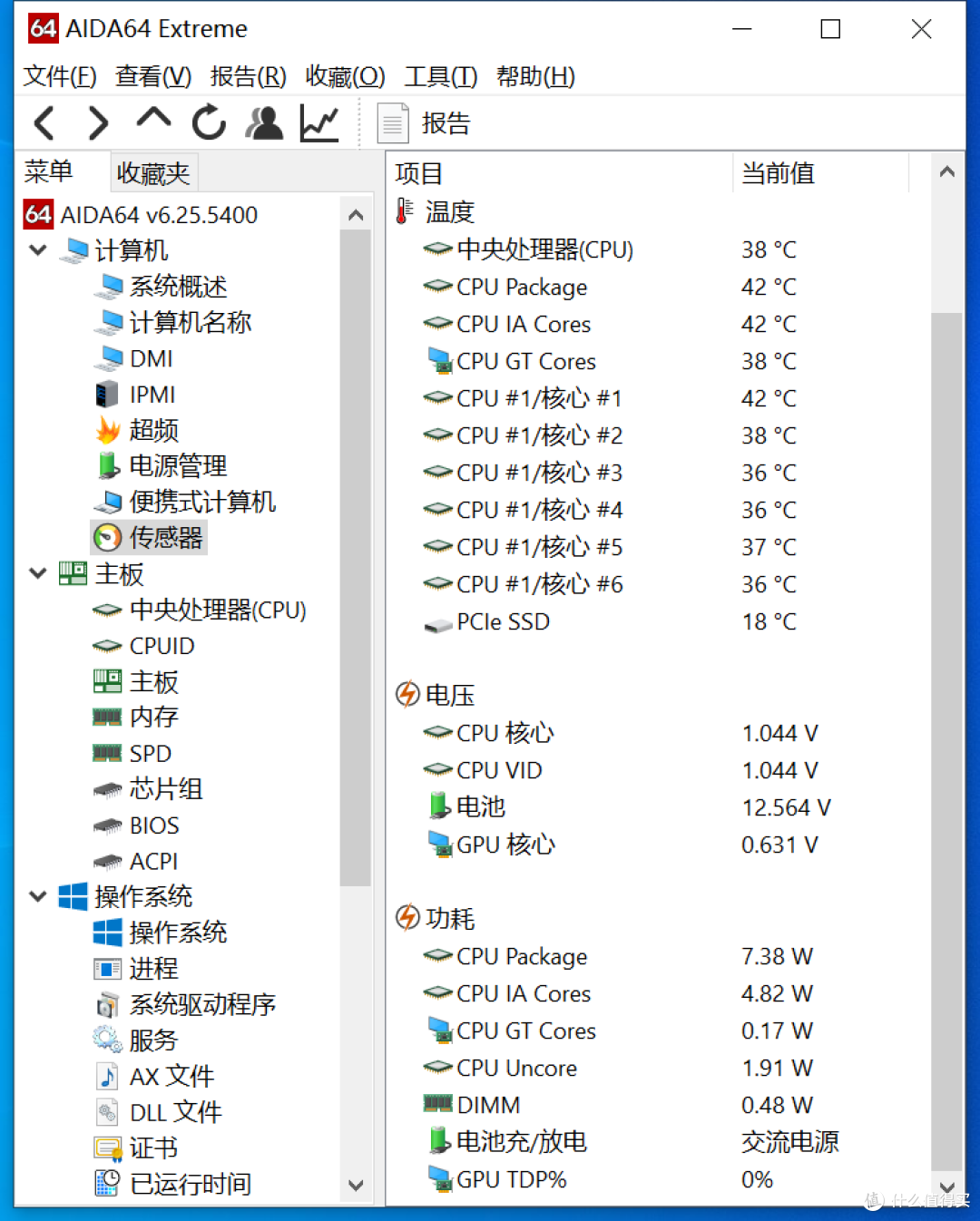Screen dimensions: 980x1221
Task: Click the right panel scrollbar up arrow
Action: tap(946, 171)
